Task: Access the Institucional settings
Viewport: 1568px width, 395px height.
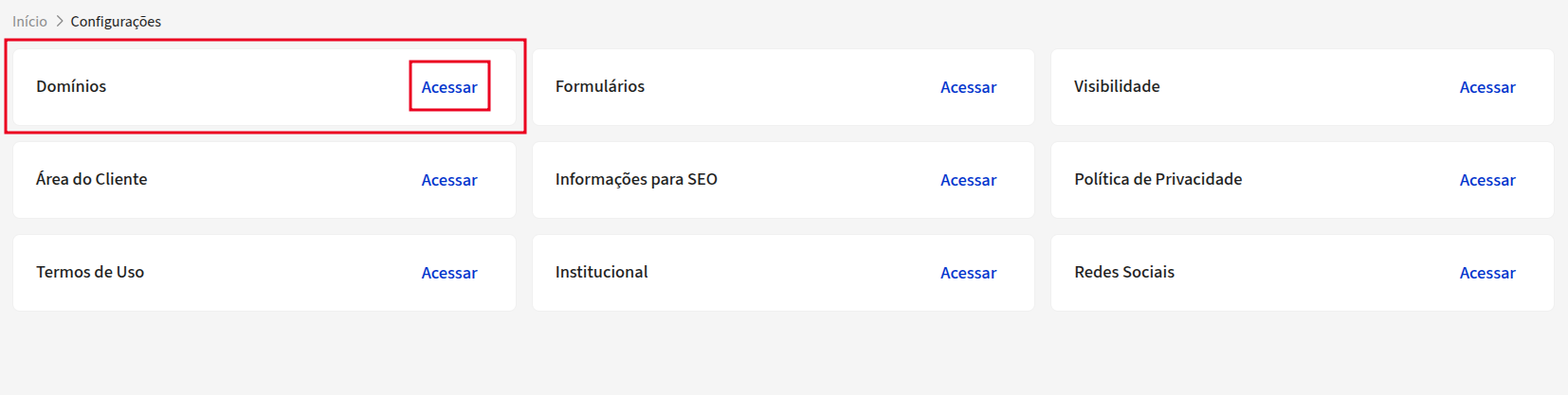Action: click(968, 273)
